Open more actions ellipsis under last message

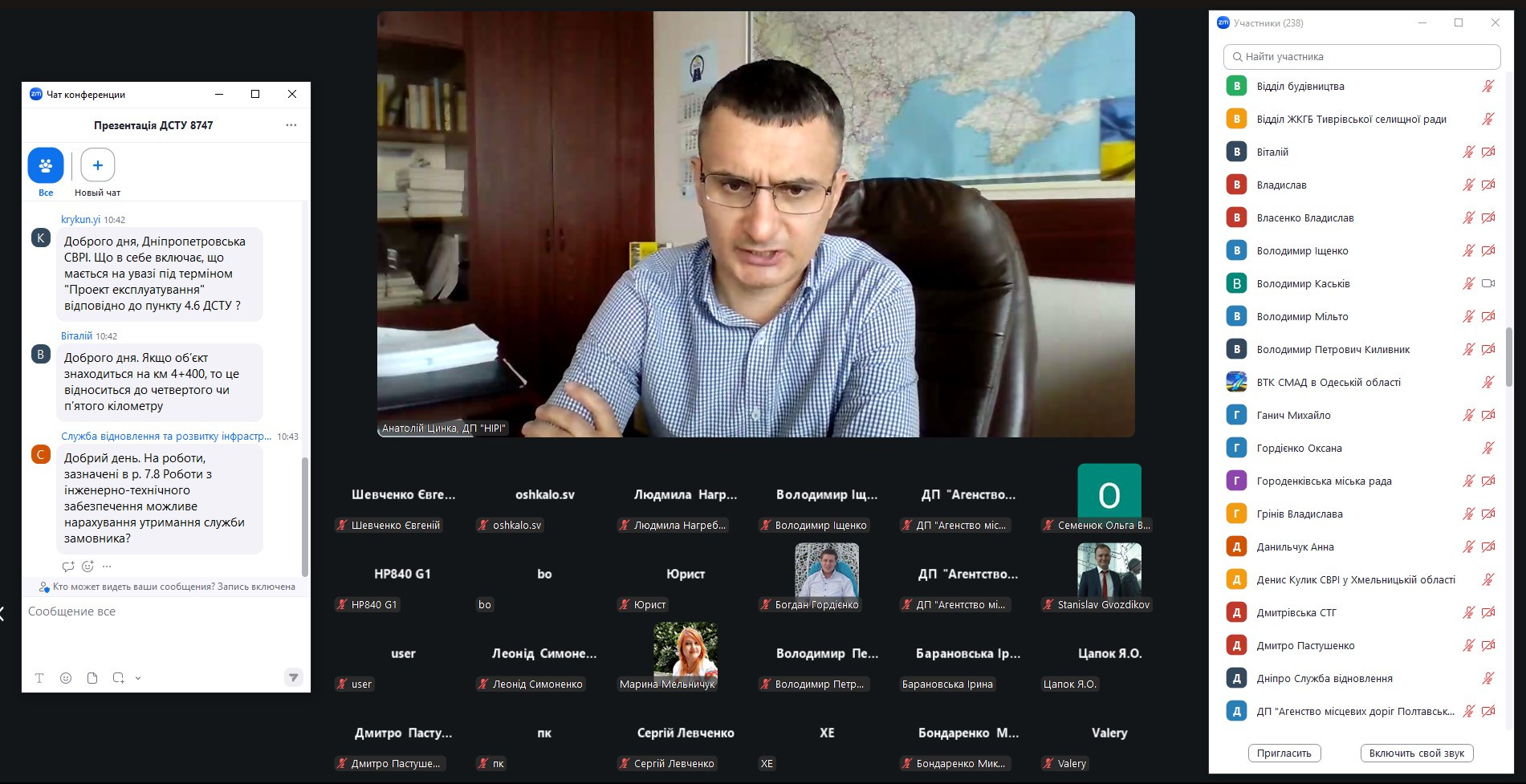click(x=107, y=567)
